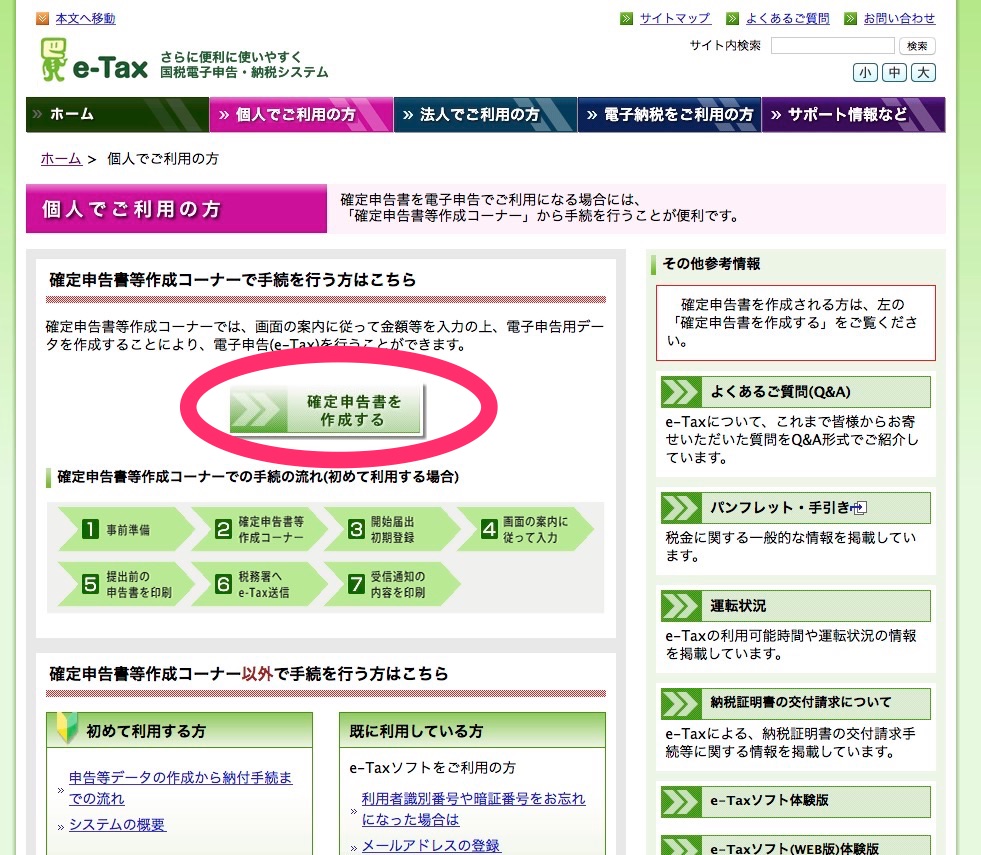
Task: Open よくあるご質問(Q&A) sidebar heading
Action: pyautogui.click(x=796, y=392)
